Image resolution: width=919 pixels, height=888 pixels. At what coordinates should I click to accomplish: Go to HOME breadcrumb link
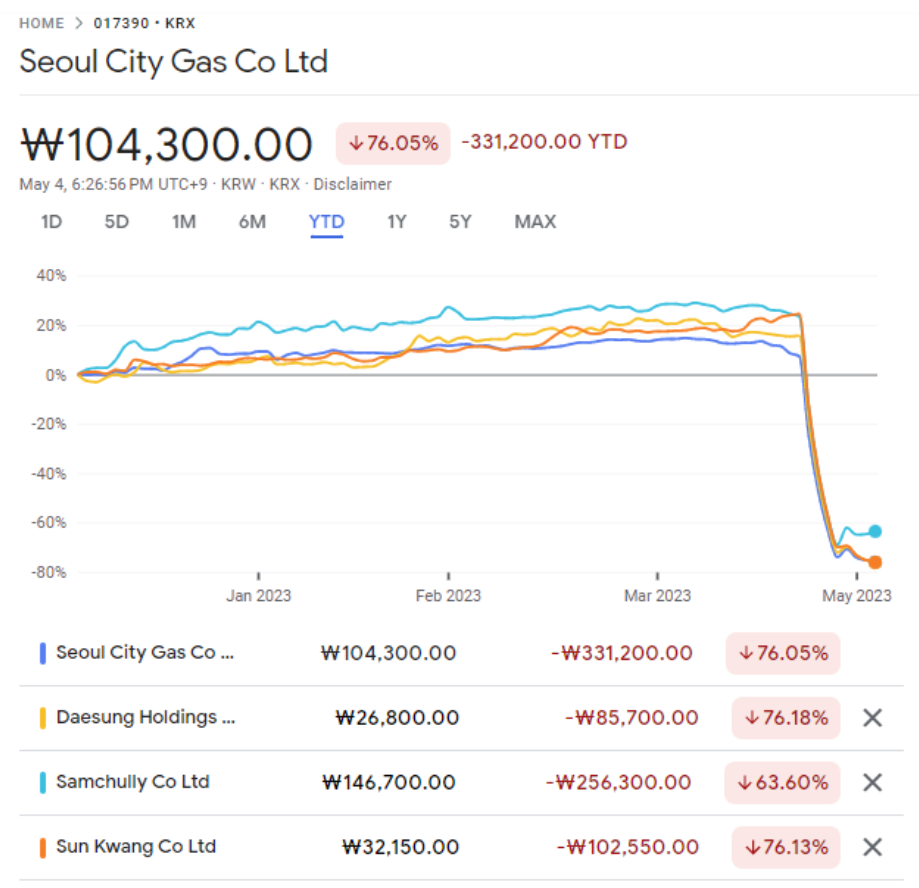click(41, 23)
